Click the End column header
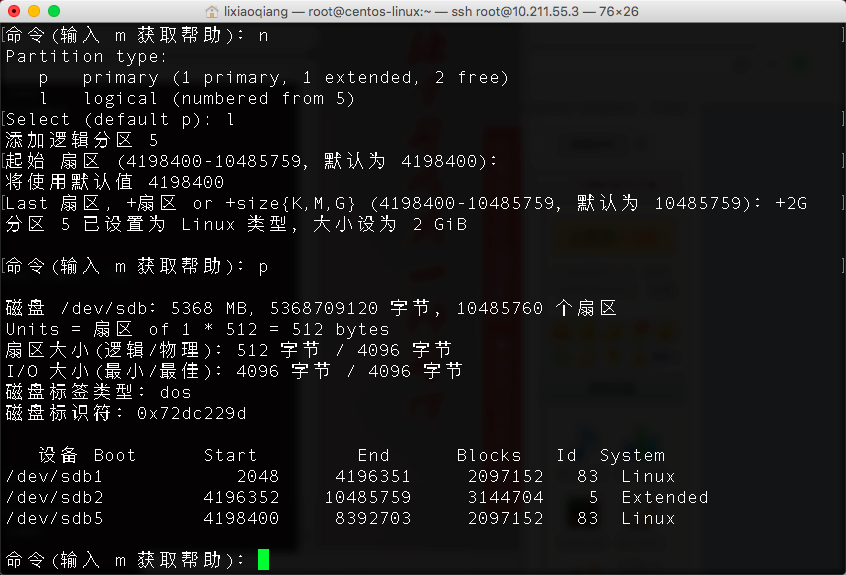 click(373, 455)
